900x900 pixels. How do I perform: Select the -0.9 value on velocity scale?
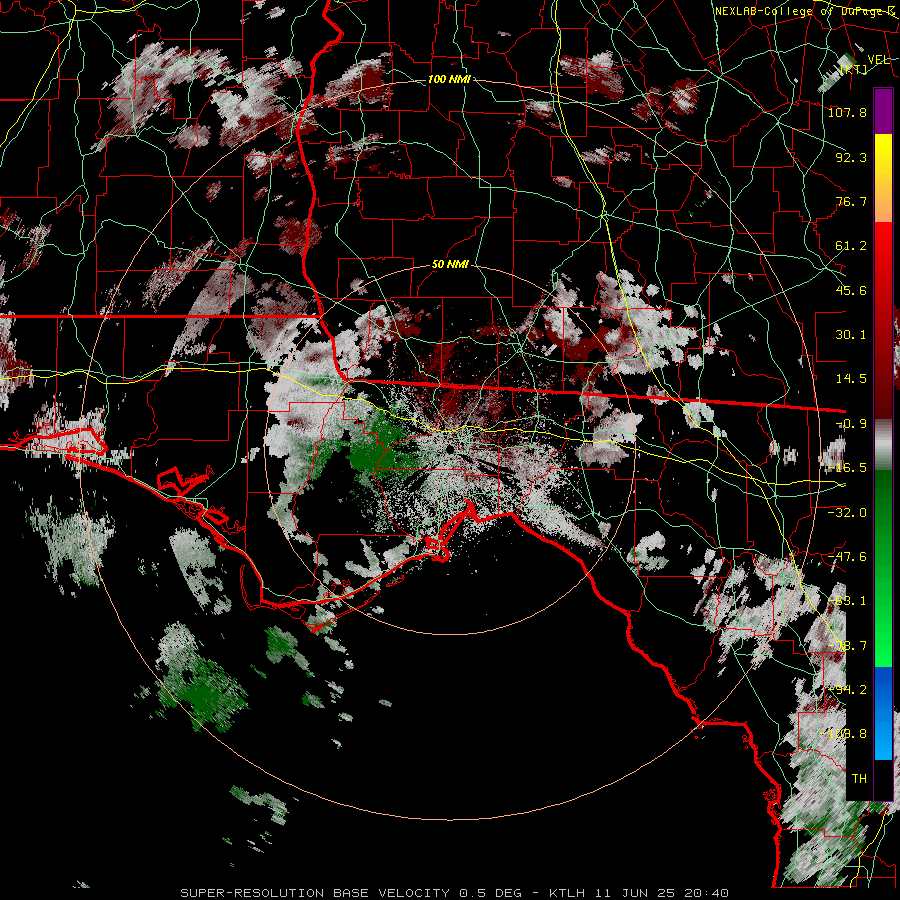point(851,424)
